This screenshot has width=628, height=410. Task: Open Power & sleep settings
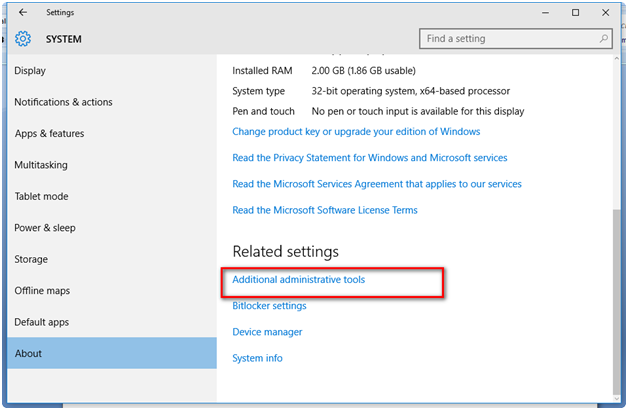pyautogui.click(x=44, y=228)
